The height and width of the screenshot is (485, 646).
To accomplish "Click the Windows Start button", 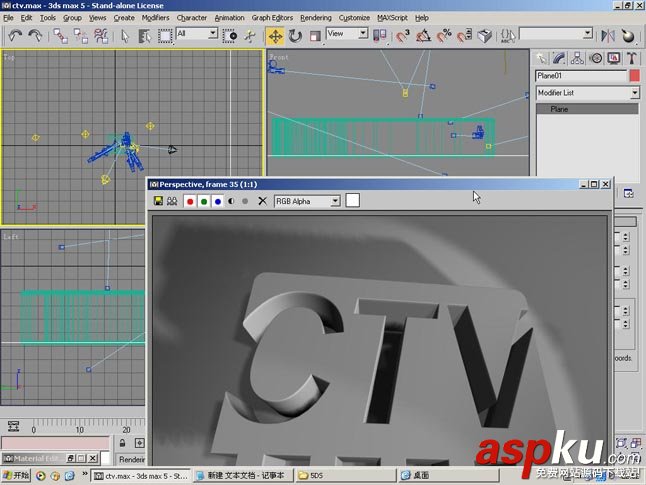I will point(16,476).
